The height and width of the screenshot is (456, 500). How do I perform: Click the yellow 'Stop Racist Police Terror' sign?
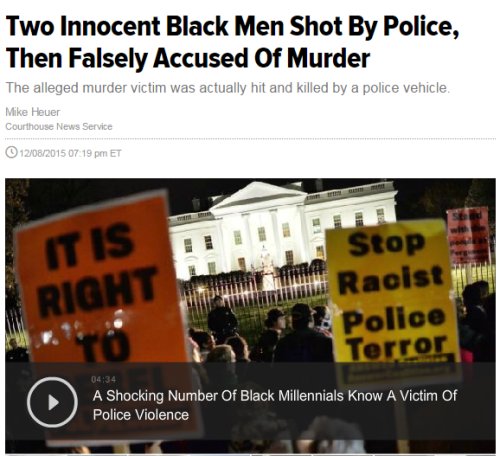[393, 293]
